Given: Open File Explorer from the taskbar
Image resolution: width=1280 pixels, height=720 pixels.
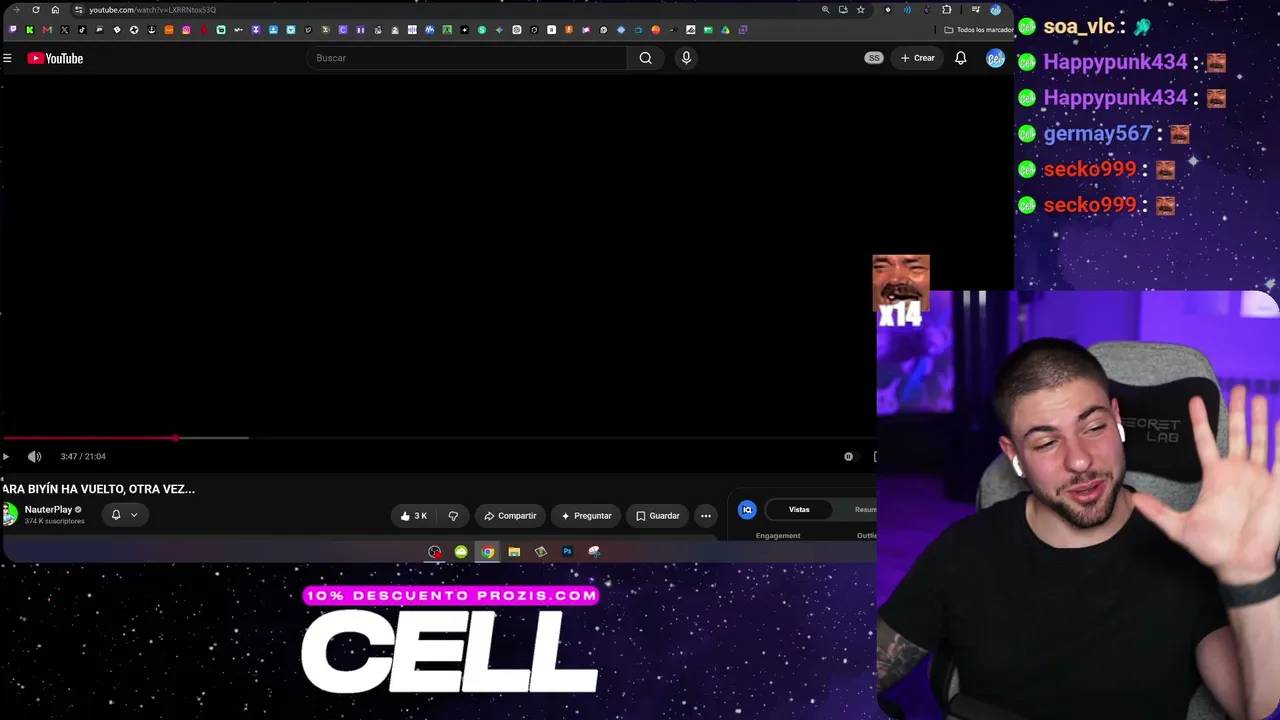Looking at the screenshot, I should pos(514,552).
